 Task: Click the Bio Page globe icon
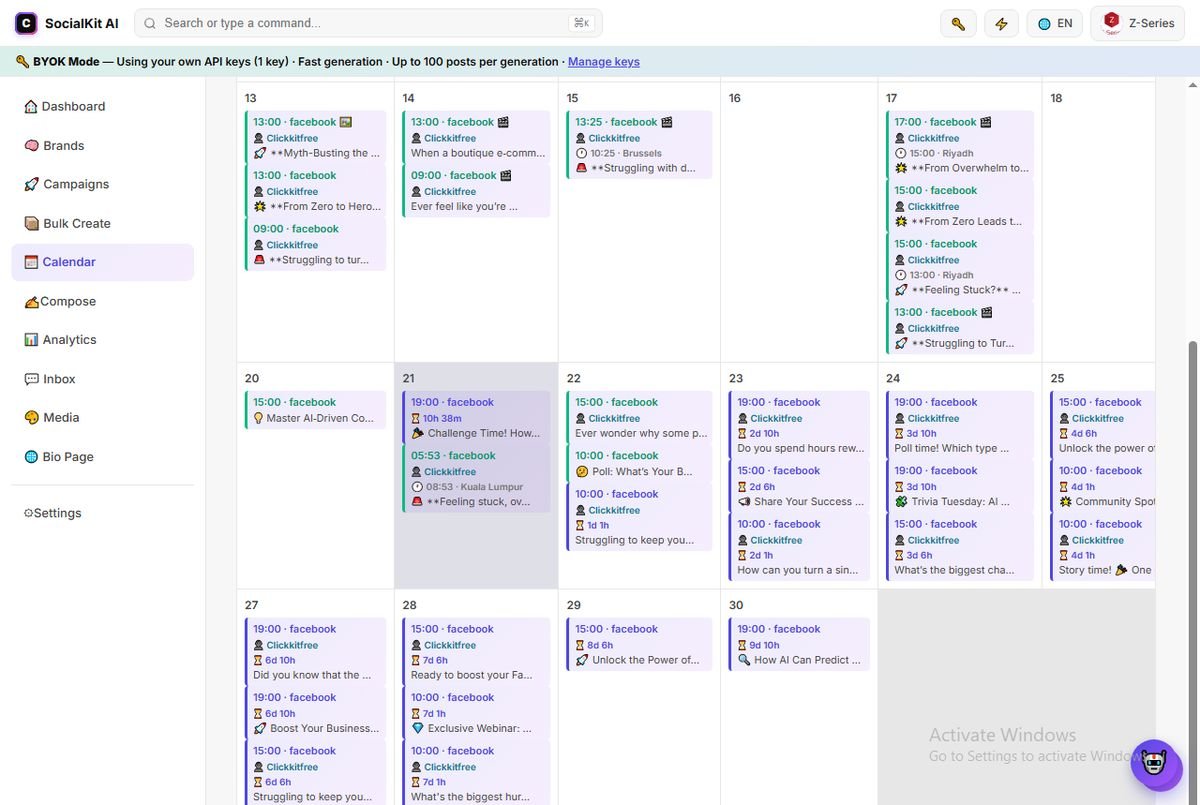tap(31, 457)
